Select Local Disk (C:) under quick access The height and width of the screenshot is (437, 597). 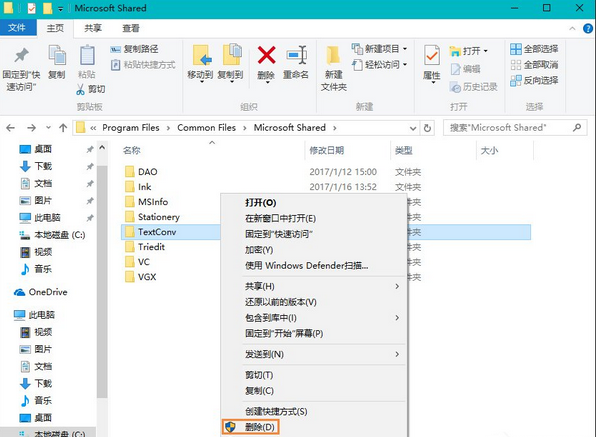[x=52, y=235]
